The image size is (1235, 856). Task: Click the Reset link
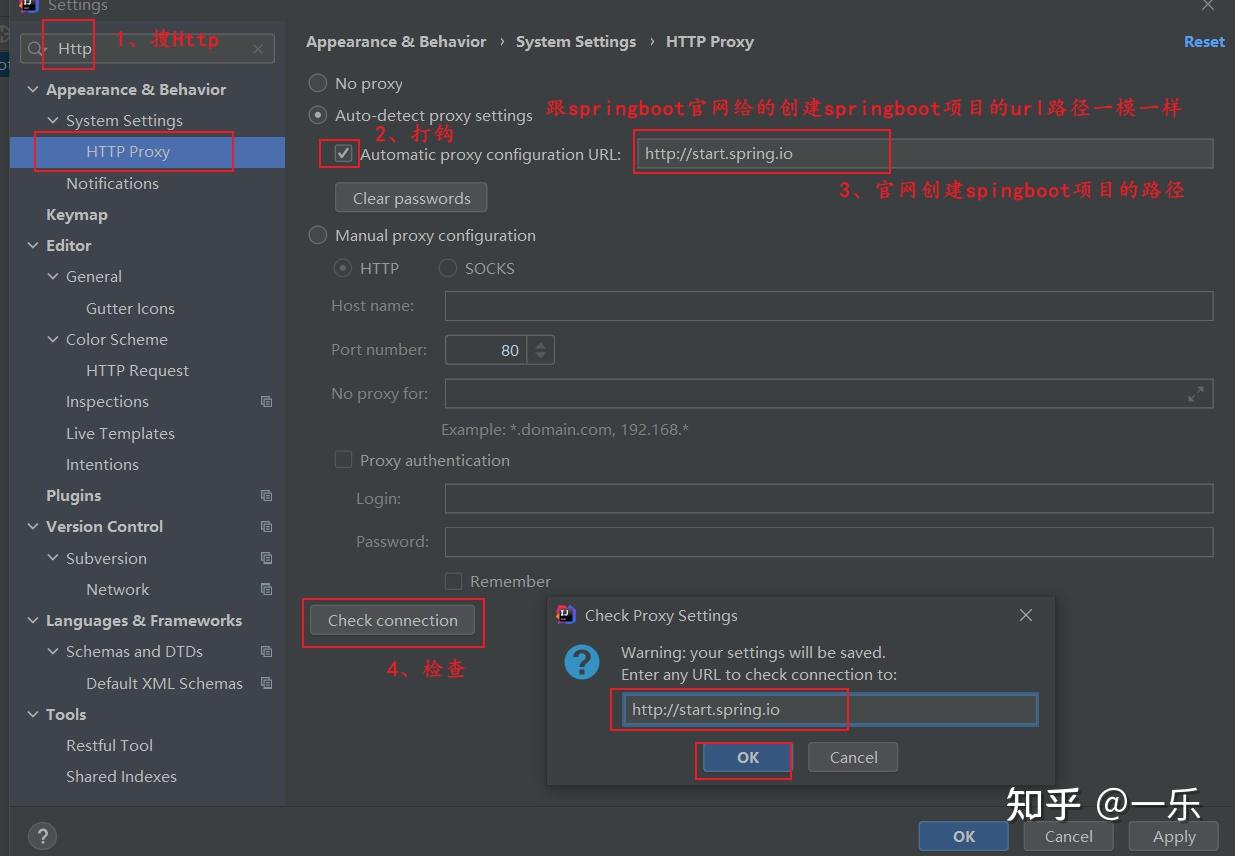[x=1203, y=41]
